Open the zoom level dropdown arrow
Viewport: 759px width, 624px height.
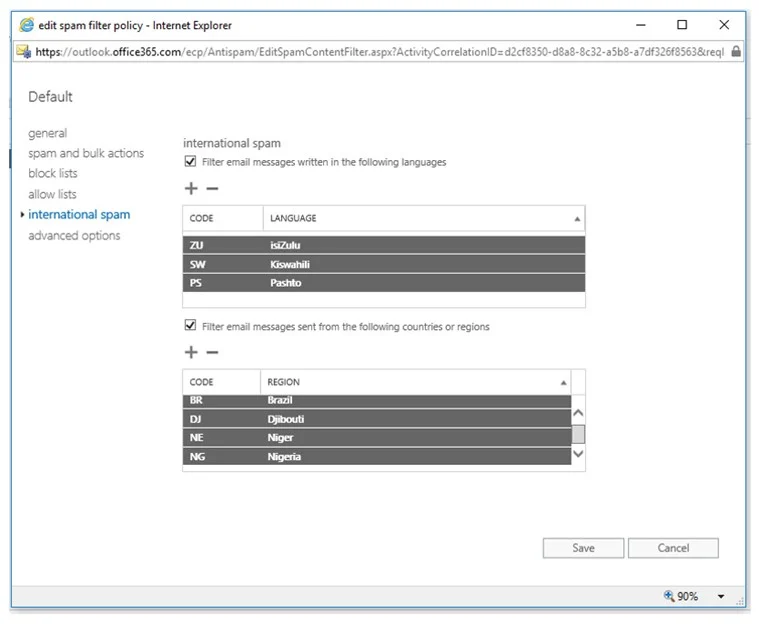click(720, 597)
